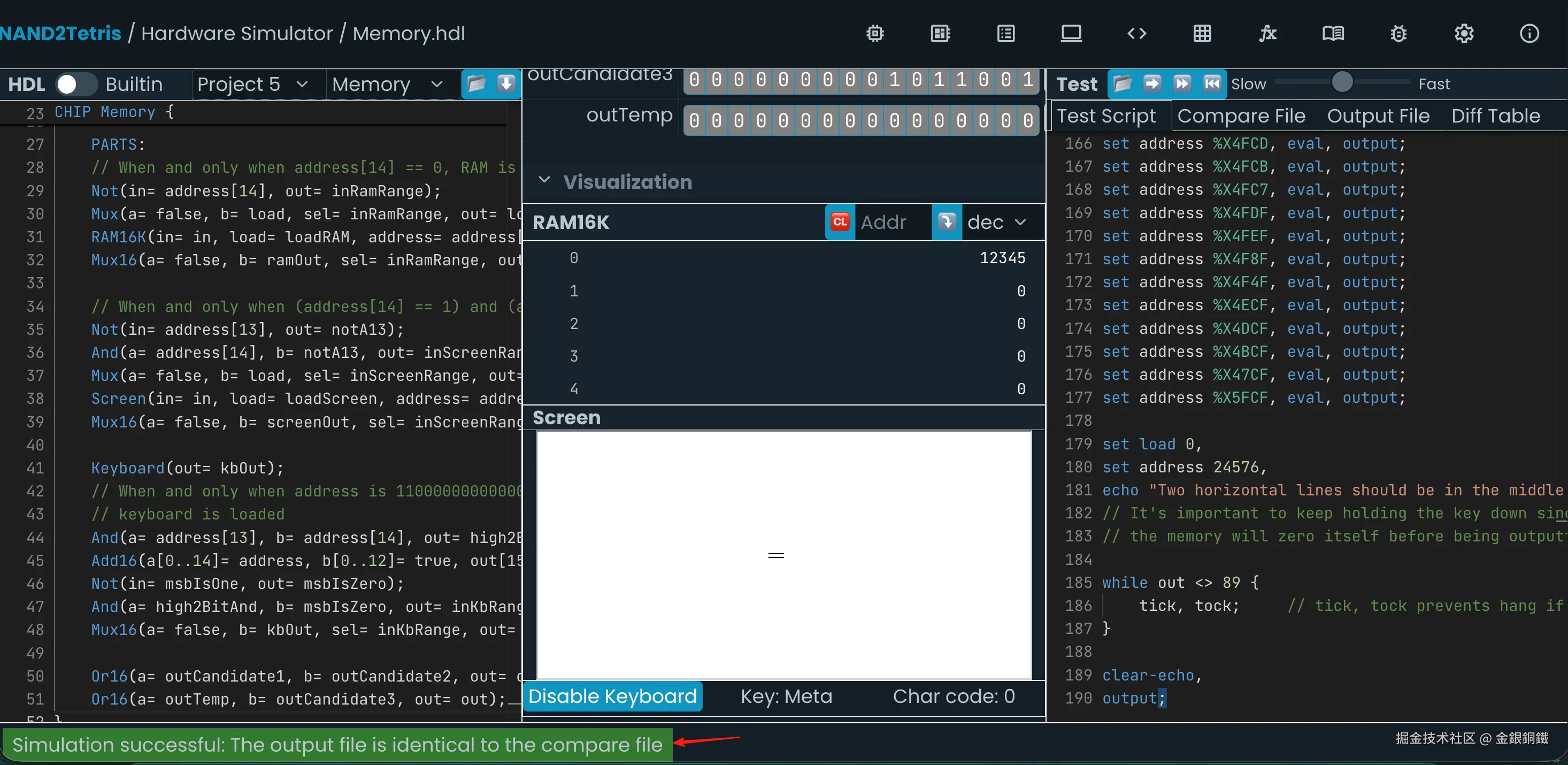Click the bug report icon
Screen dimensions: 1568x765
point(1398,34)
